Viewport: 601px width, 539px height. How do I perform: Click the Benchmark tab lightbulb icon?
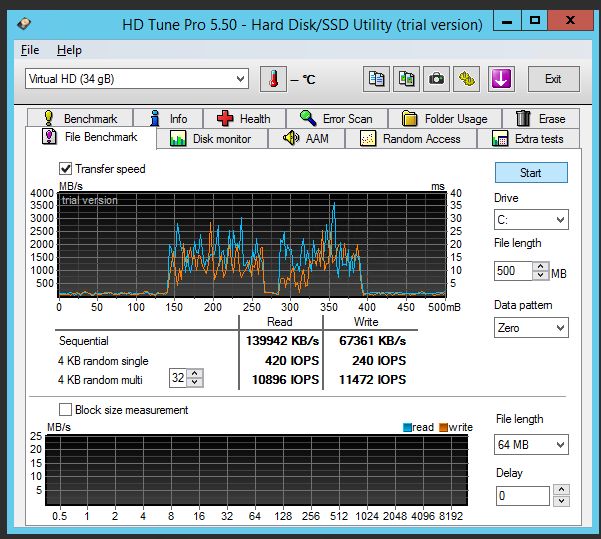click(x=48, y=118)
